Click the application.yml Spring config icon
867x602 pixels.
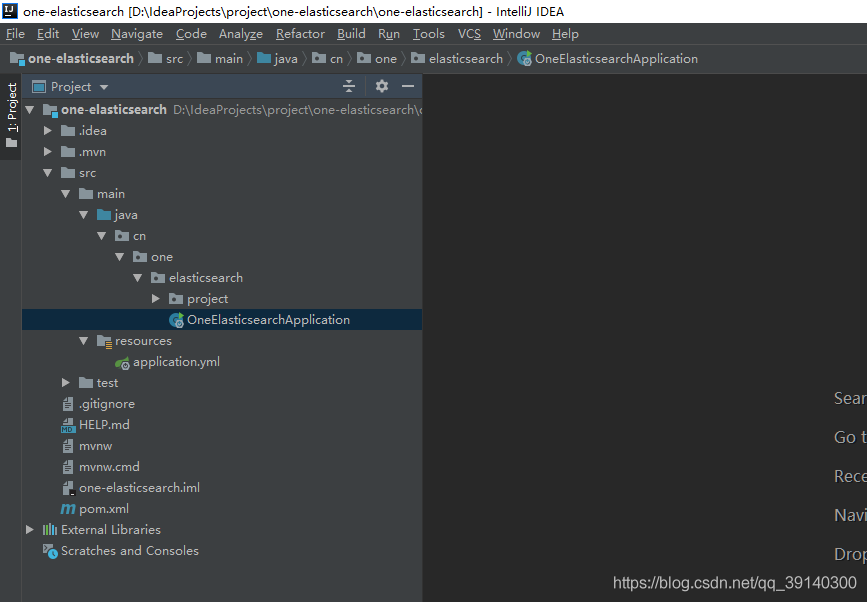pyautogui.click(x=122, y=363)
